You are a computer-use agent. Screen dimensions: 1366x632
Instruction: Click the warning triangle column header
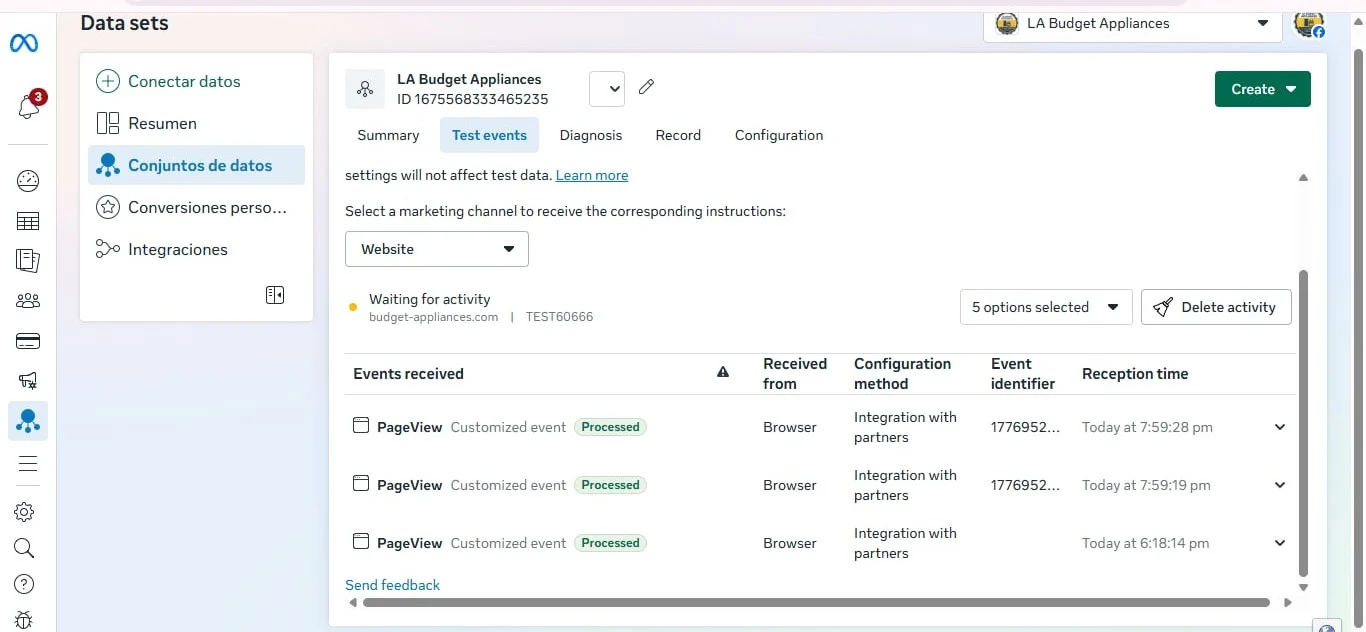(723, 373)
